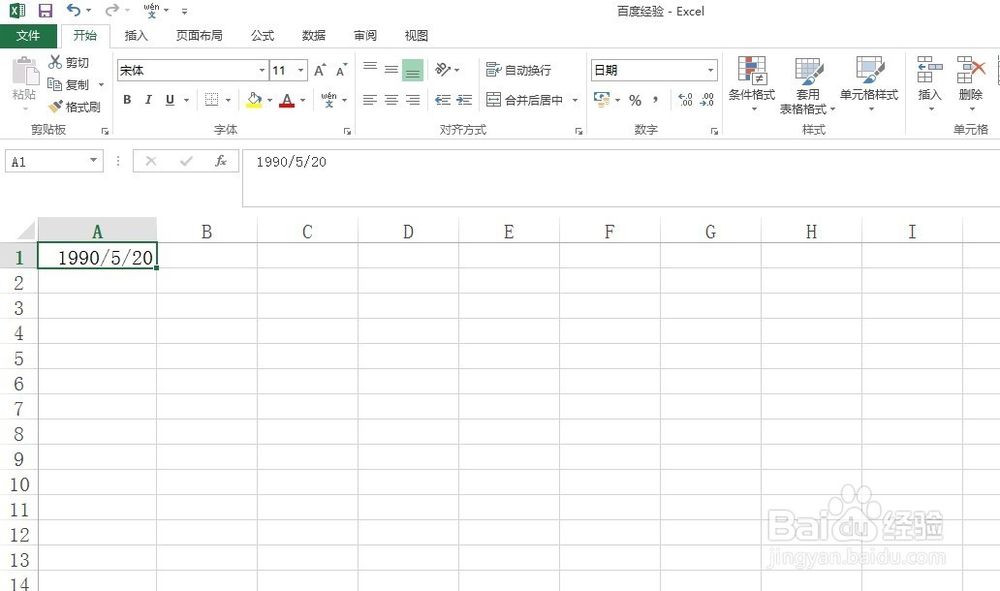Center cell text horizontally
This screenshot has height=591, width=1000.
tap(392, 100)
